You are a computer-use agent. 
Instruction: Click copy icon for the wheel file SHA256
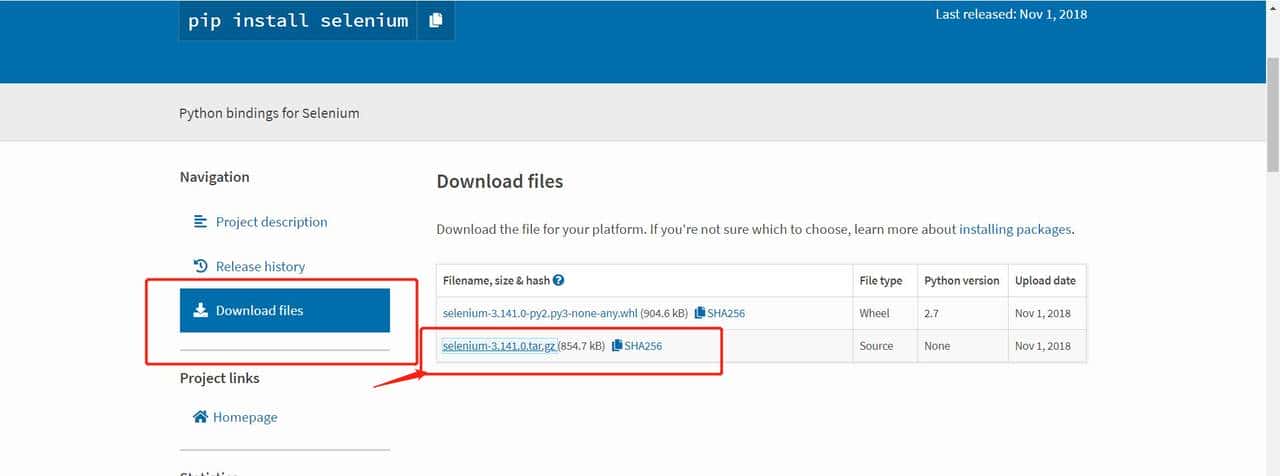700,314
